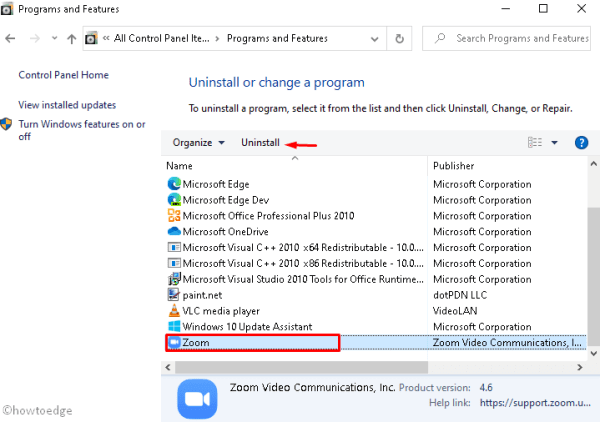This screenshot has width=600, height=422.
Task: Expand the view options dropdown arrow
Action: 554,143
